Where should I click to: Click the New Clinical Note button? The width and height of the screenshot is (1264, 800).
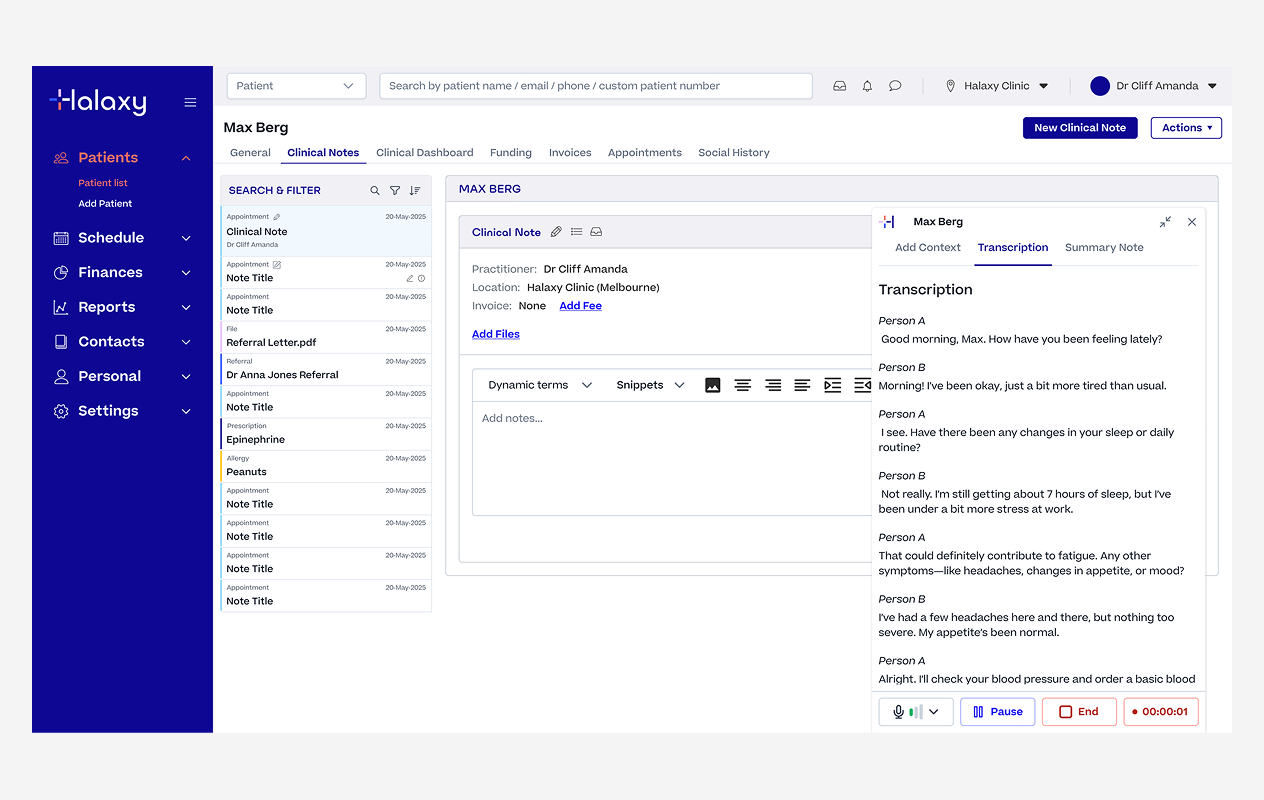point(1080,128)
